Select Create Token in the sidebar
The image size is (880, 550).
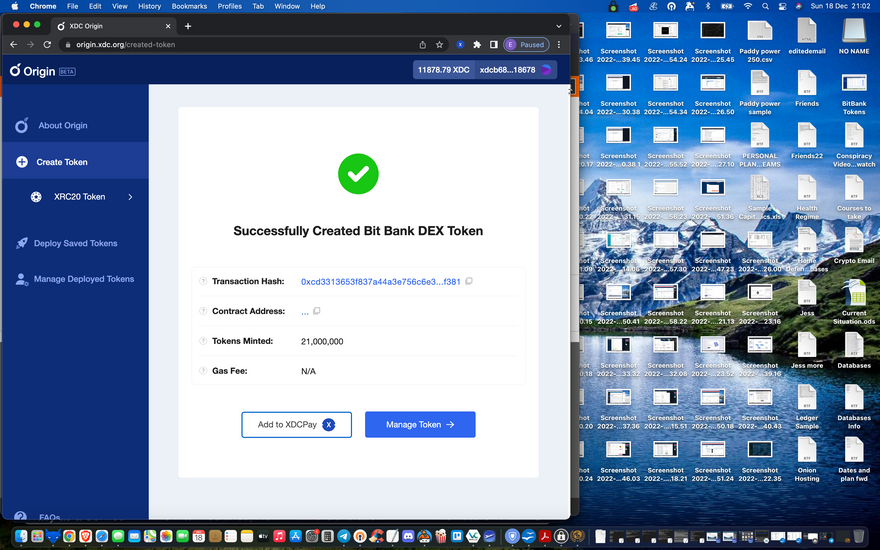62,162
